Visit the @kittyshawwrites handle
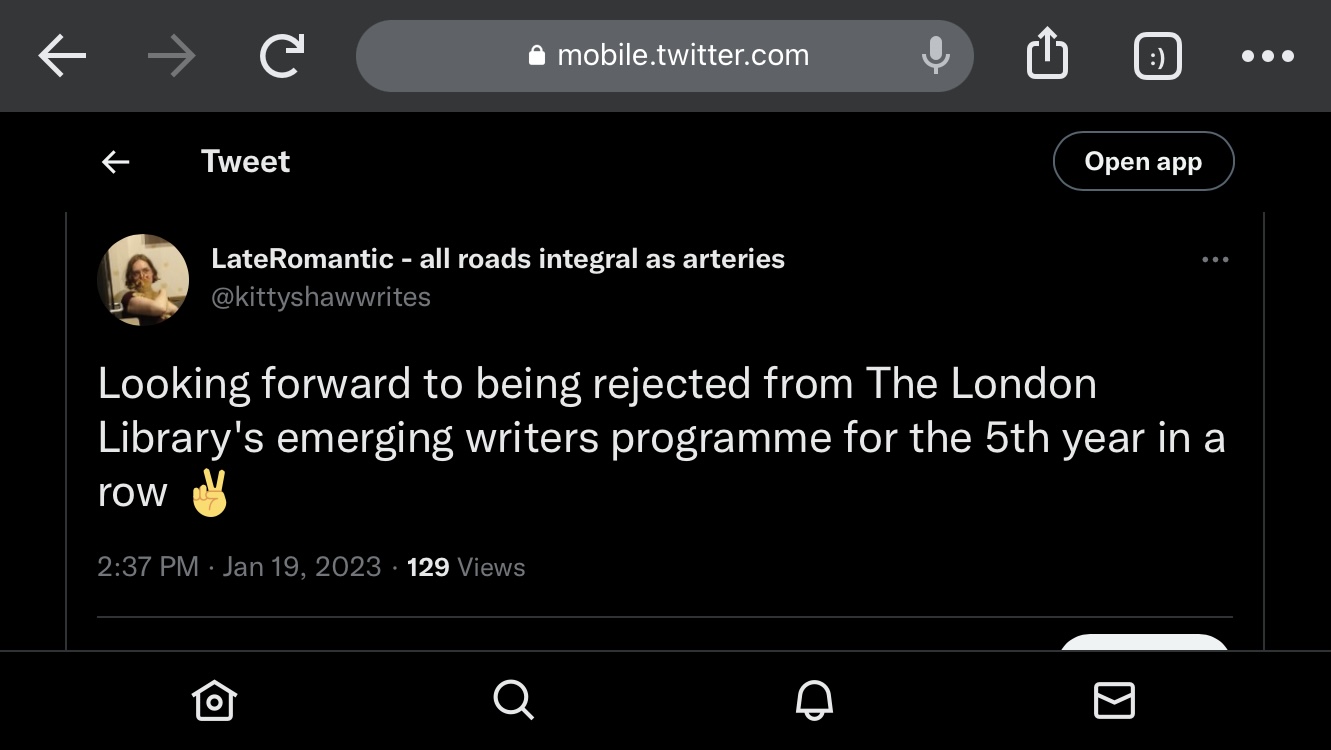This screenshot has width=1331, height=750. (321, 297)
